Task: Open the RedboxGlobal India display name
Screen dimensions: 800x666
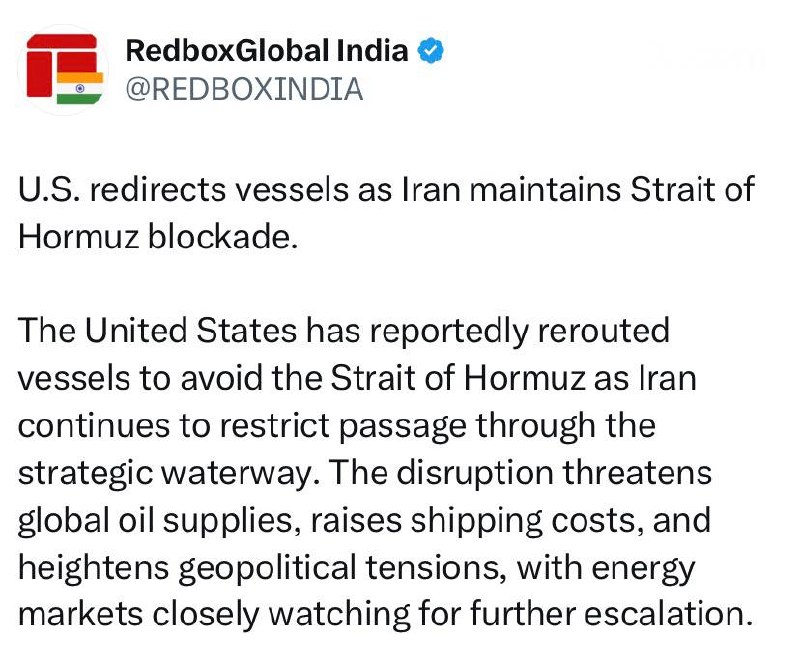Action: click(x=267, y=51)
